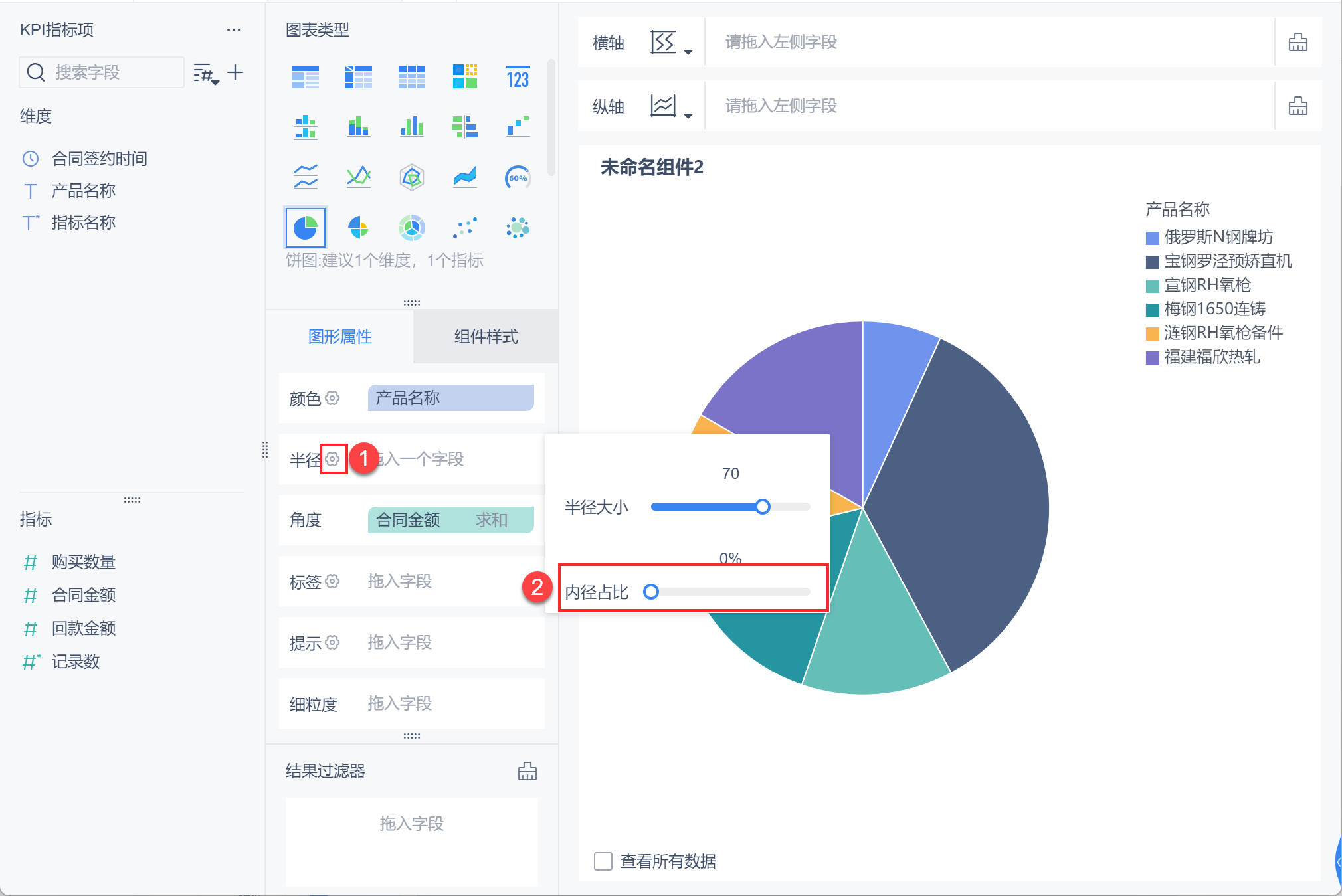Viewport: 1342px width, 896px height.
Task: Click the inner radius ratio slider handle
Action: click(651, 592)
